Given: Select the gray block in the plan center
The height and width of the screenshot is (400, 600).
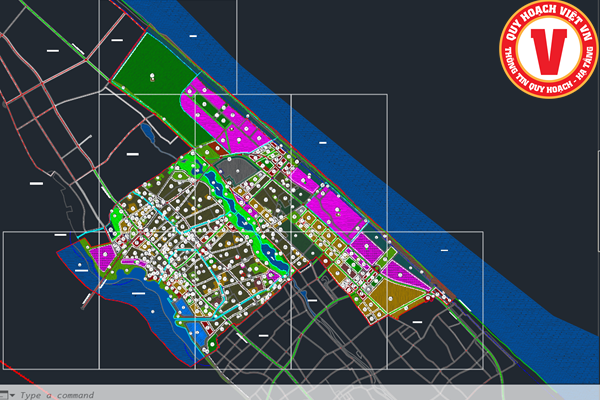Looking at the screenshot, I should (x=236, y=171).
